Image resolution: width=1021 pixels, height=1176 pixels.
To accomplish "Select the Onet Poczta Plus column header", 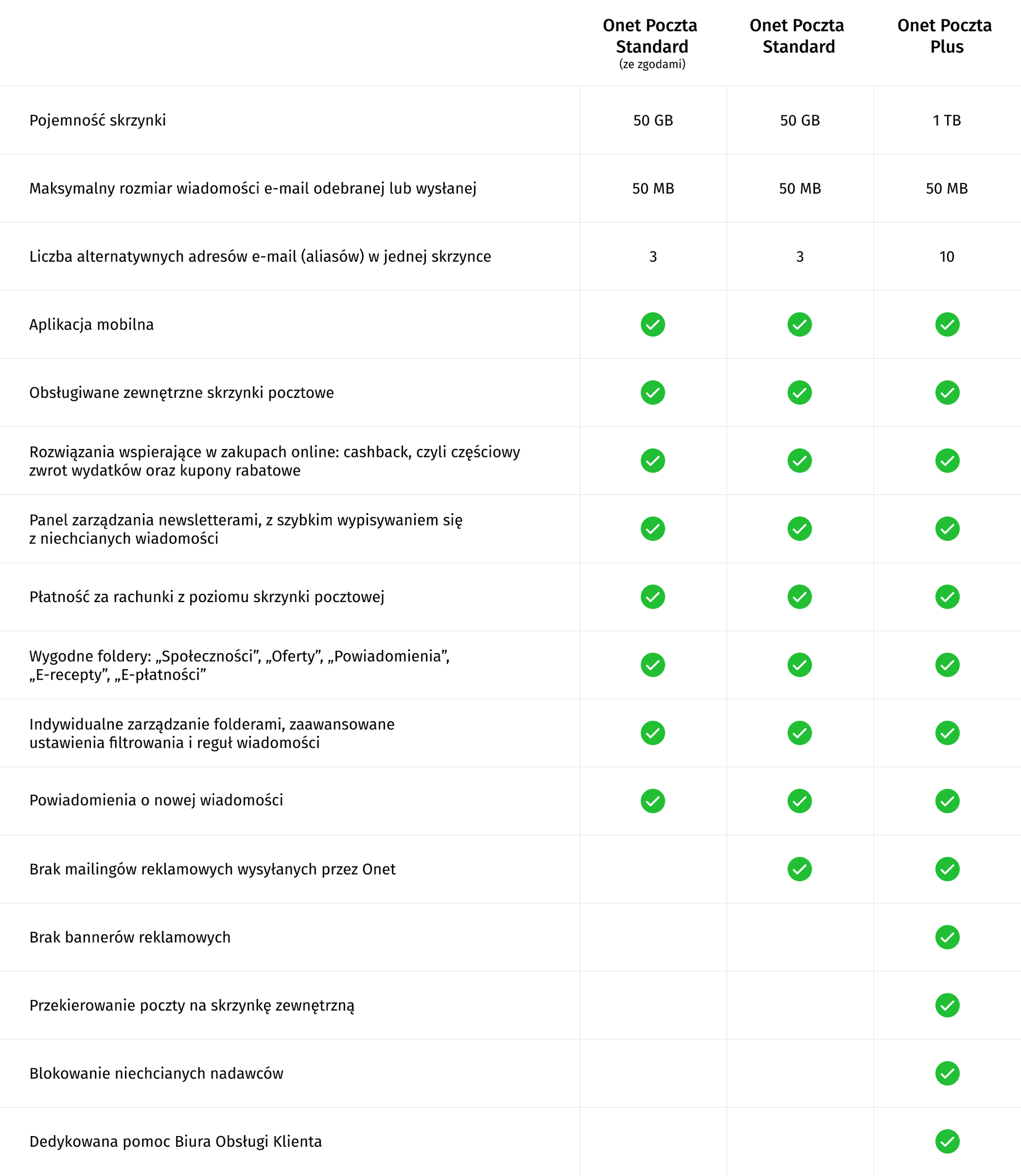I will coord(944,36).
